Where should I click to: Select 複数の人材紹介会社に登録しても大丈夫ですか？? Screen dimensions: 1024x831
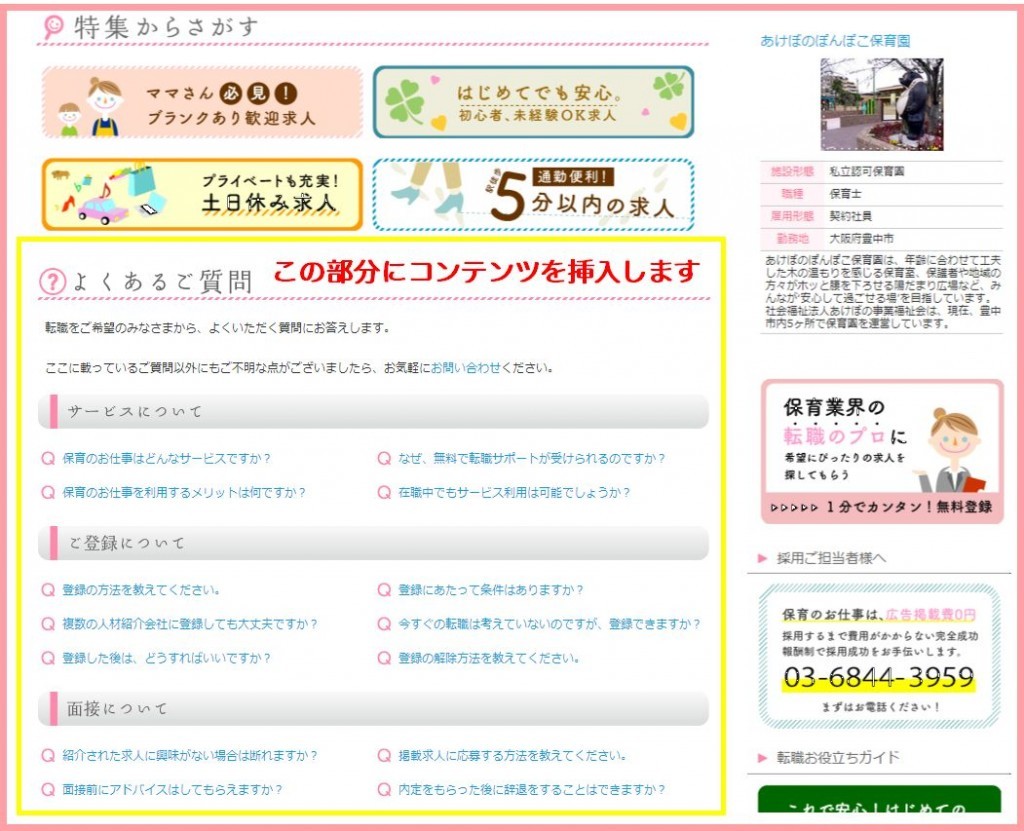click(189, 624)
